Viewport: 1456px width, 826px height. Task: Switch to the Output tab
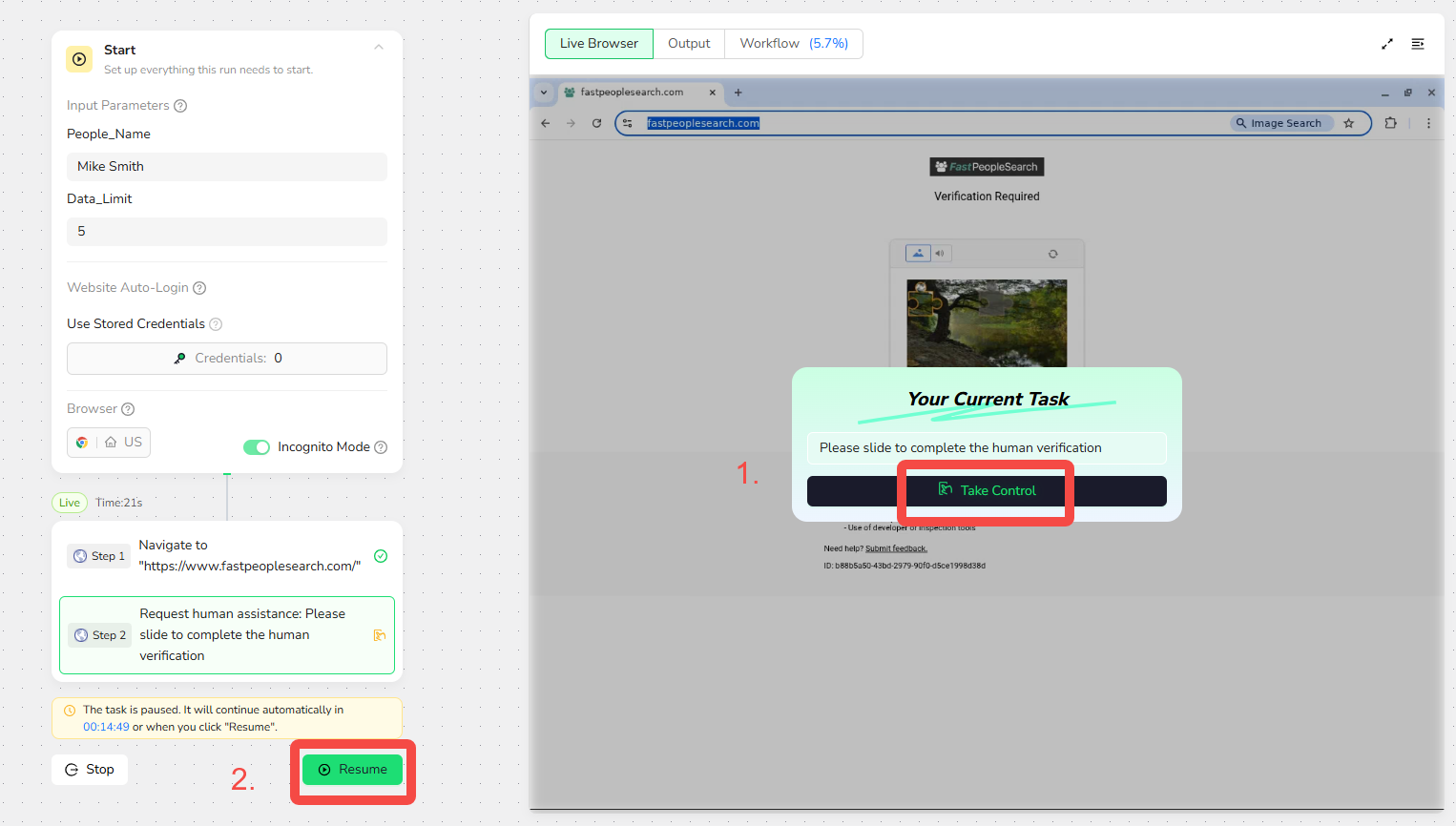689,44
